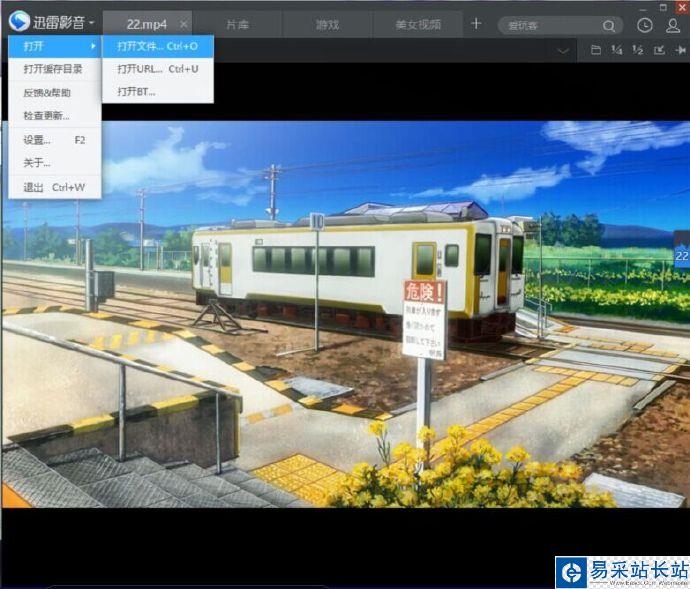Set window size to one-quarter icon

coord(617,50)
